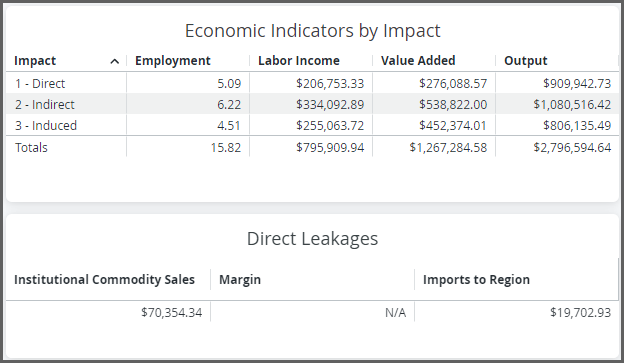The image size is (624, 363).
Task: Select the 1 - Direct row
Action: click(x=312, y=83)
